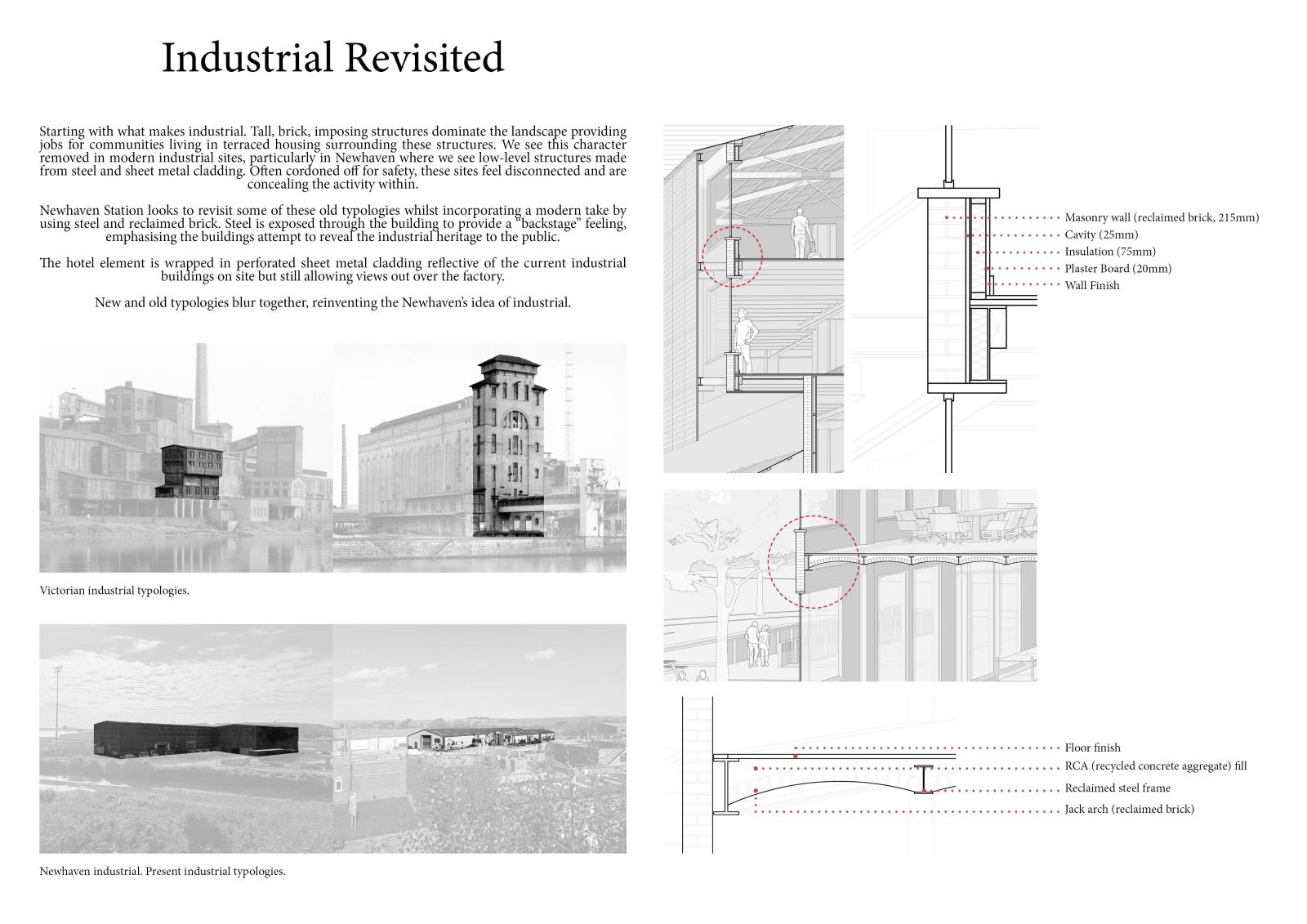Select the 'Jack arch (reclaimed brick)' label
Image resolution: width=1307 pixels, height=924 pixels.
pos(1129,809)
